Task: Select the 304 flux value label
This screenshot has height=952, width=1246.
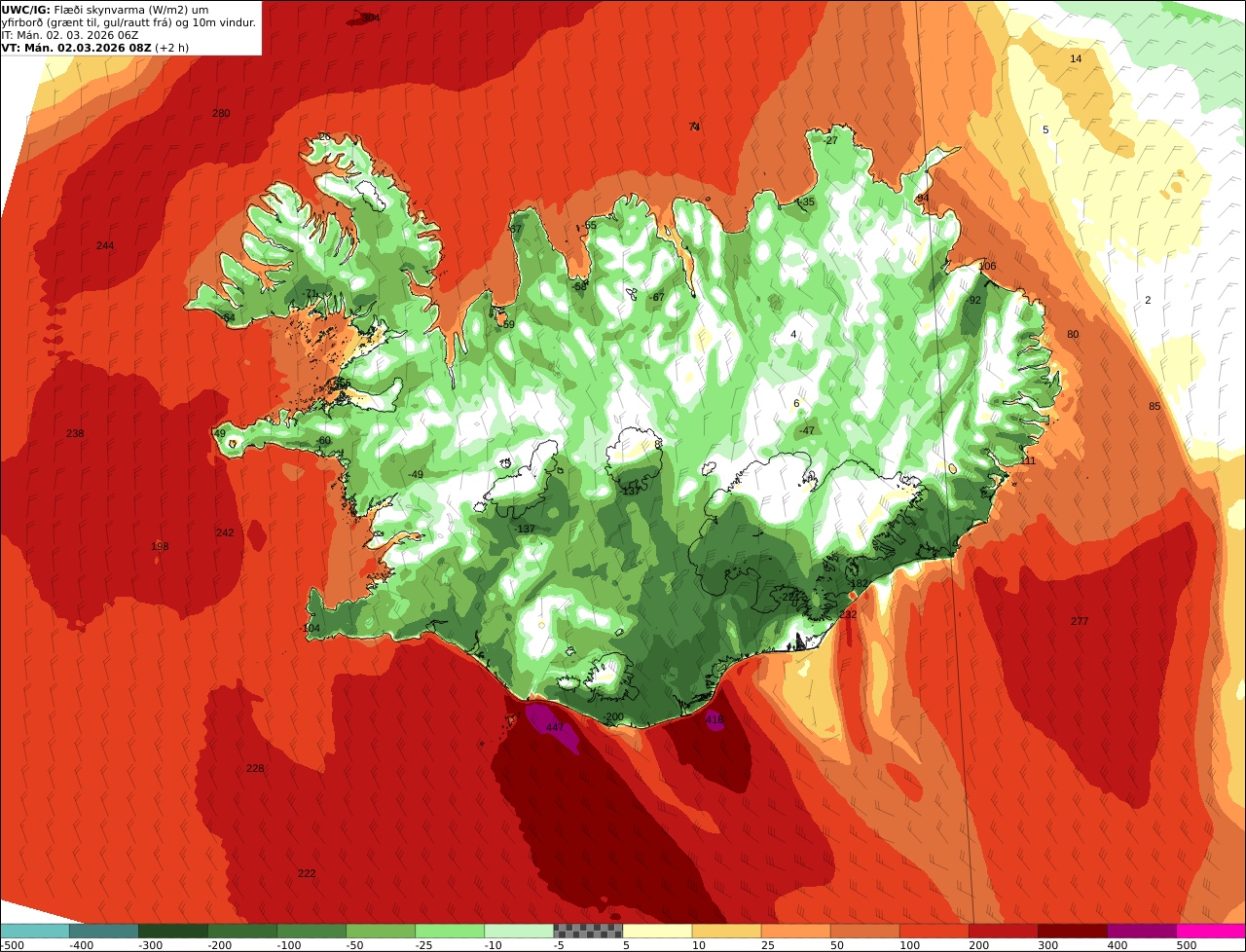Action: tap(370, 18)
